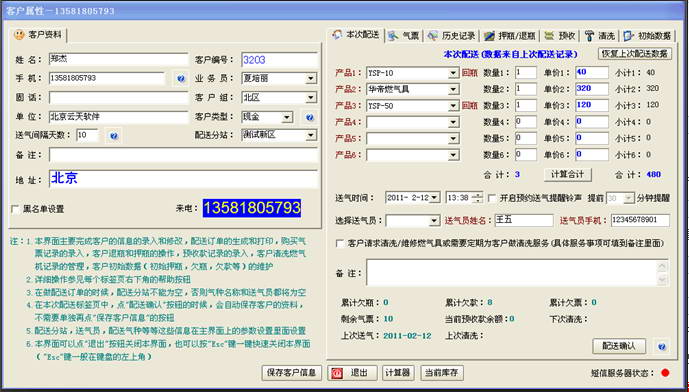This screenshot has height=392, width=689.
Task: Expand the empty 产品4 dropdown
Action: [453, 122]
